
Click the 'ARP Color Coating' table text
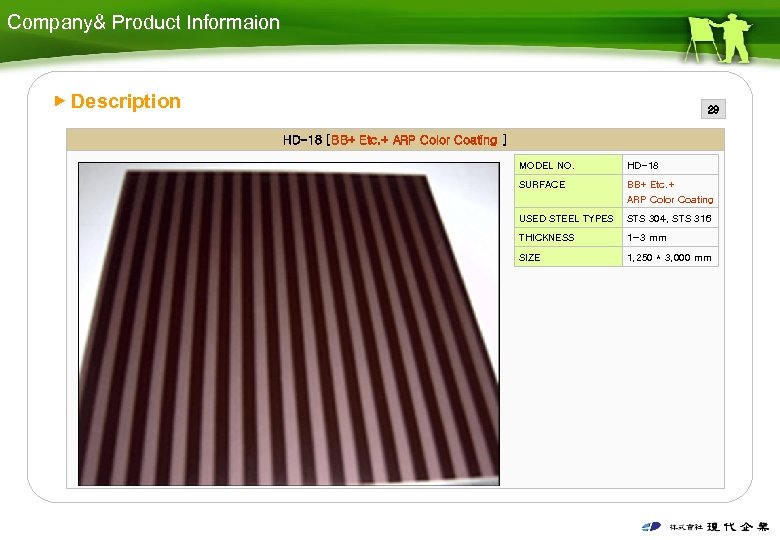pos(670,199)
